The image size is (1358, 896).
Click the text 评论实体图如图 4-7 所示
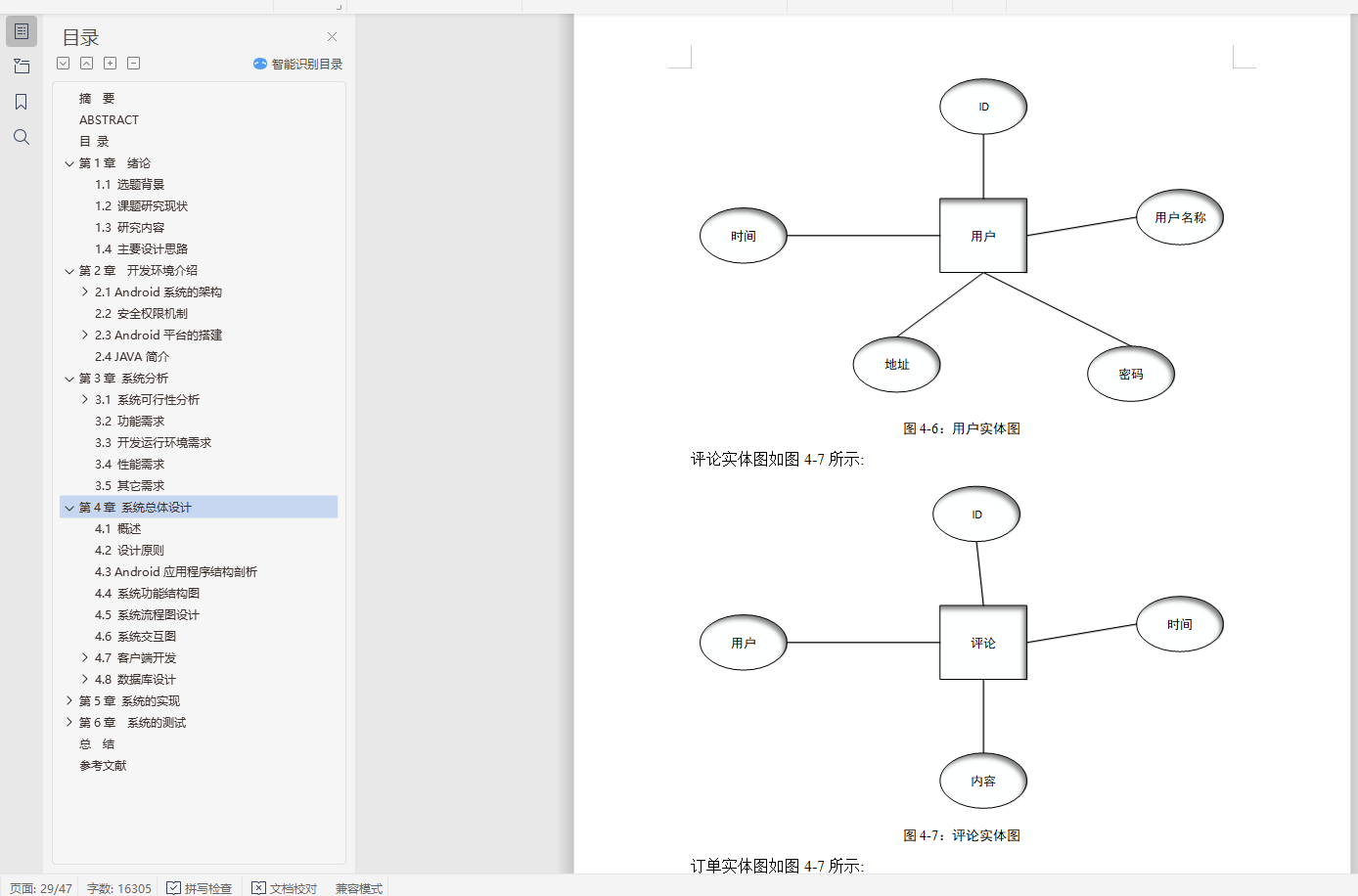pyautogui.click(x=778, y=460)
